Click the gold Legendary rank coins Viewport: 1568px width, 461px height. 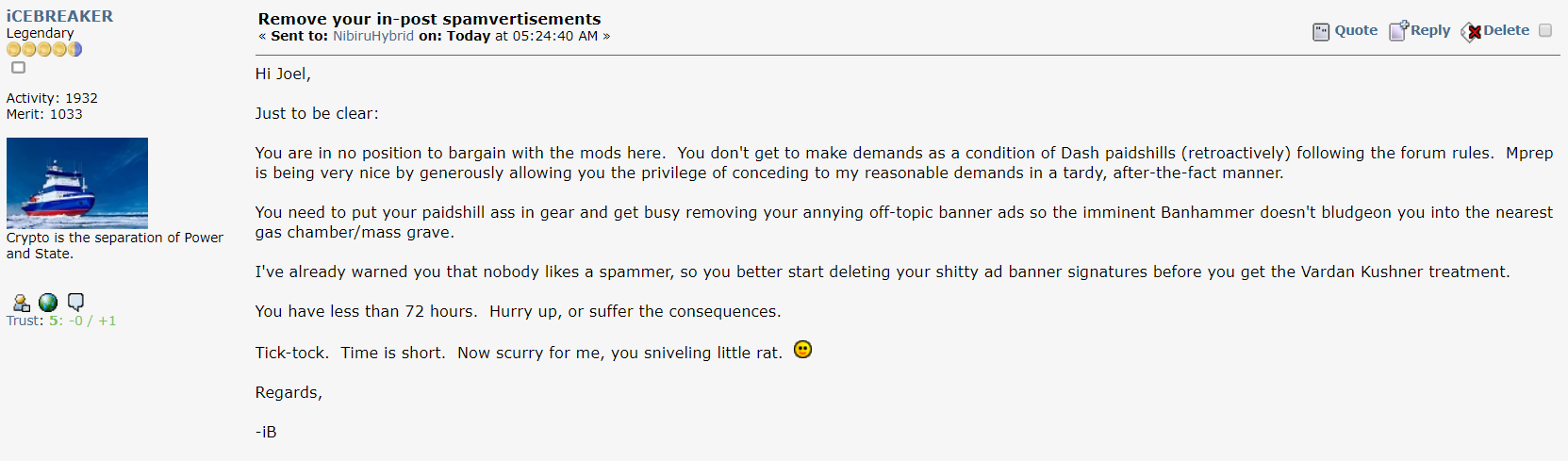point(44,49)
